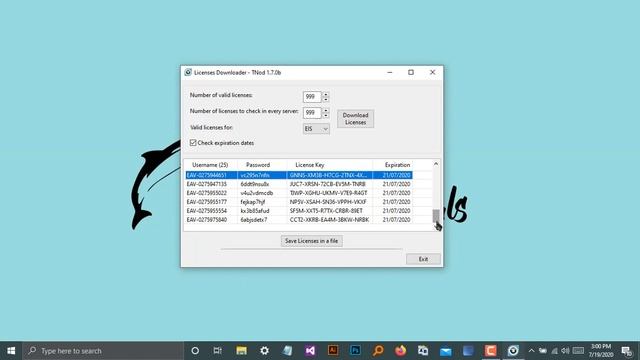Select the row EAV-0275955022

point(298,193)
